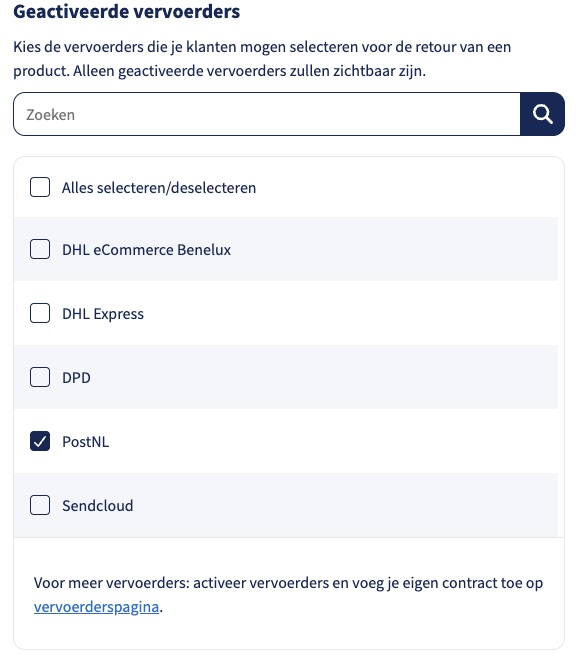This screenshot has width=580, height=660.
Task: Click the white checkmark inside the PostNL box
Action: click(40, 441)
